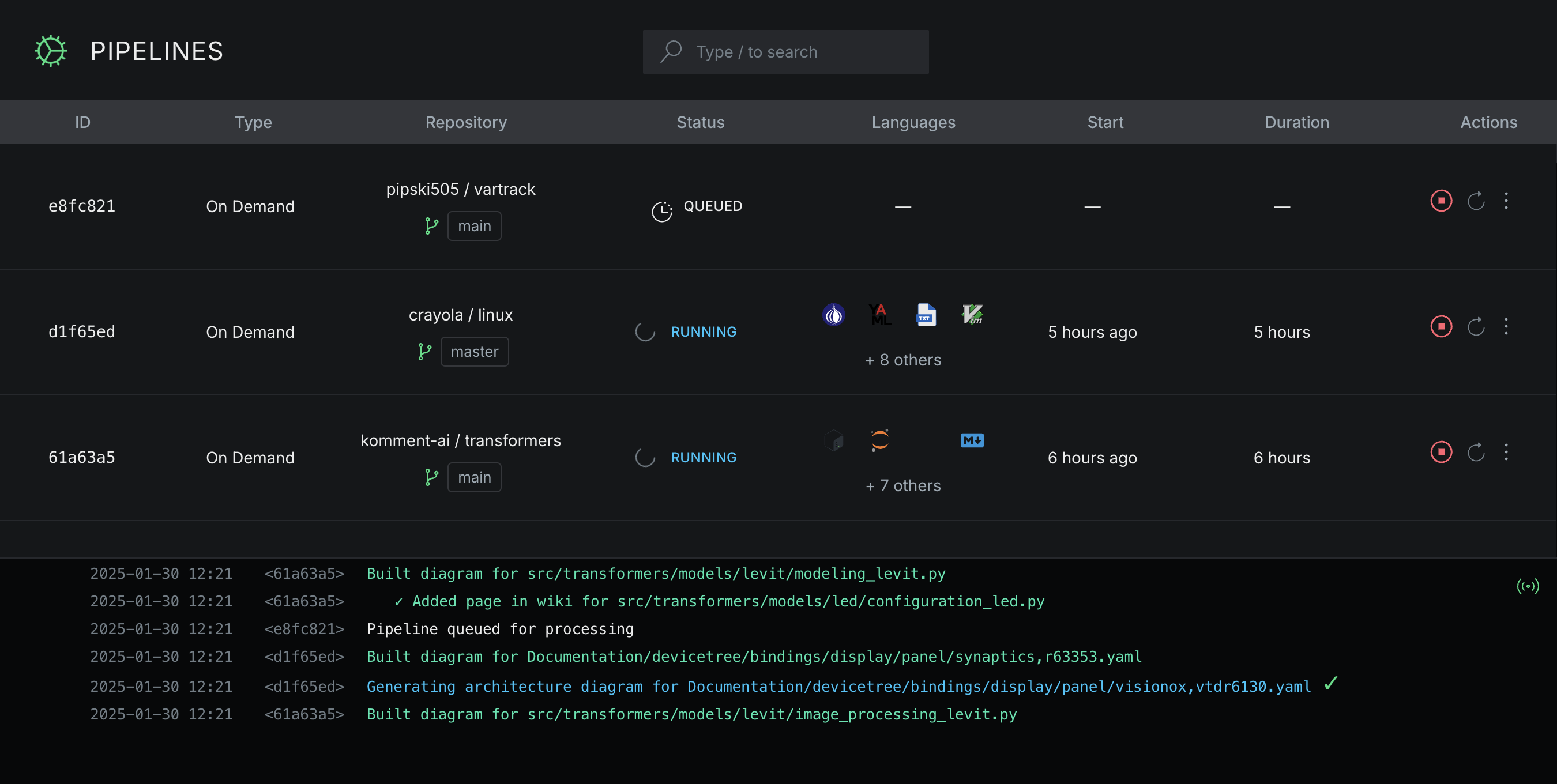Sort by the Type column header
1557x784 pixels.
tap(253, 122)
